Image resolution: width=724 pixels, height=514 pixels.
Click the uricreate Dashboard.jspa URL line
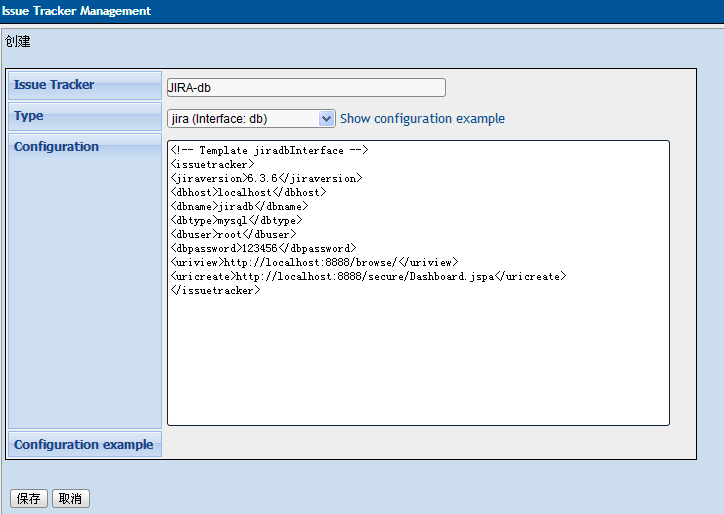point(368,276)
